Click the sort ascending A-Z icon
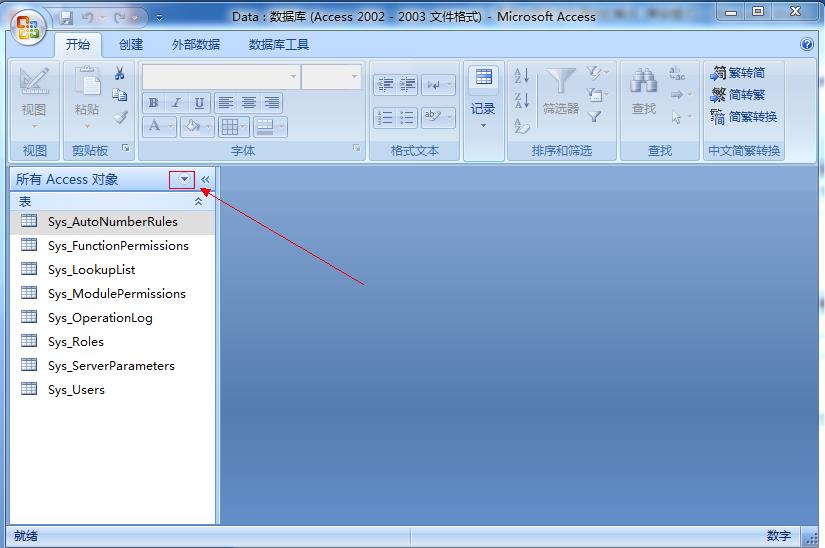This screenshot has height=548, width=825. click(521, 76)
